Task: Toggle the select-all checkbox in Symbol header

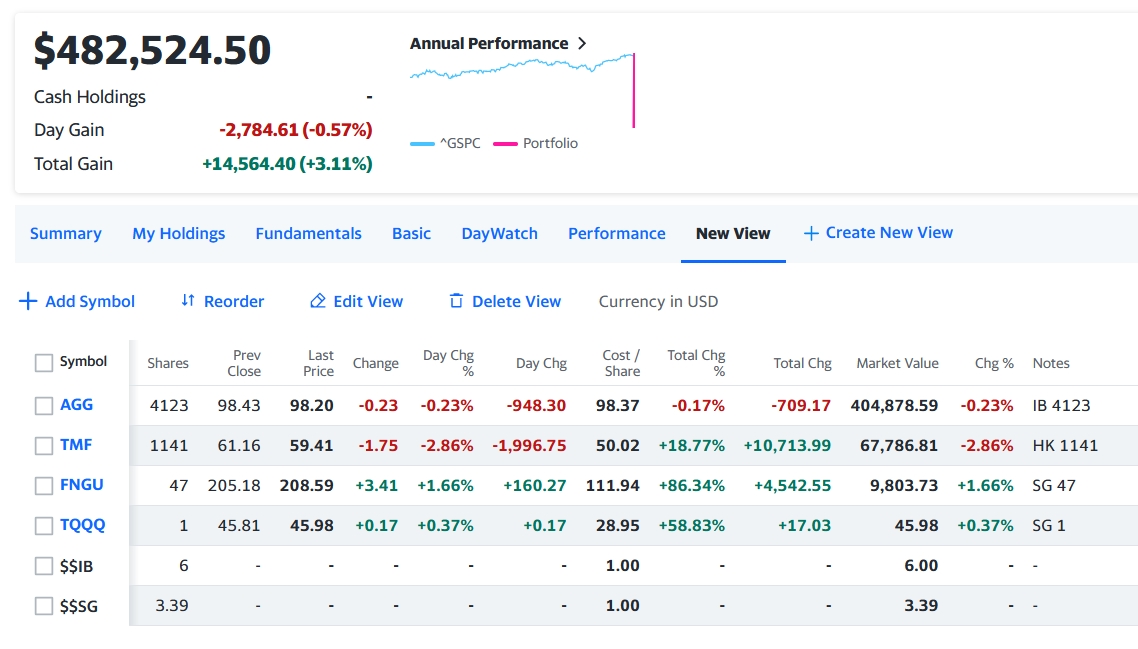Action: [44, 363]
